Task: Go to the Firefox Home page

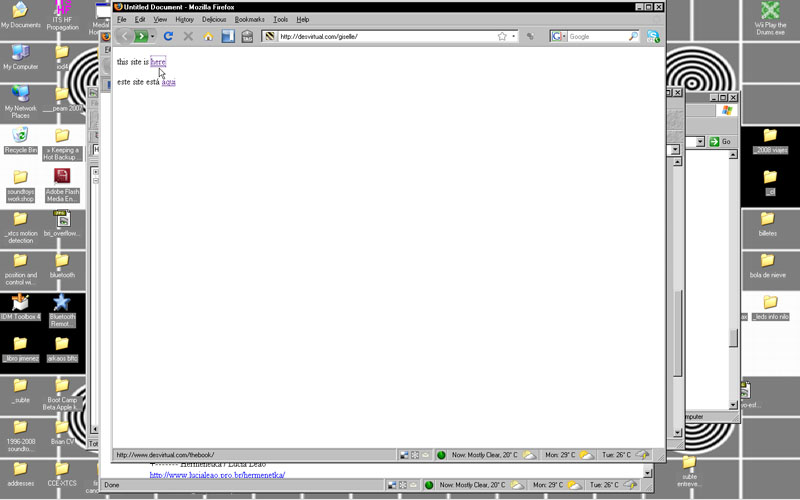Action: click(208, 36)
